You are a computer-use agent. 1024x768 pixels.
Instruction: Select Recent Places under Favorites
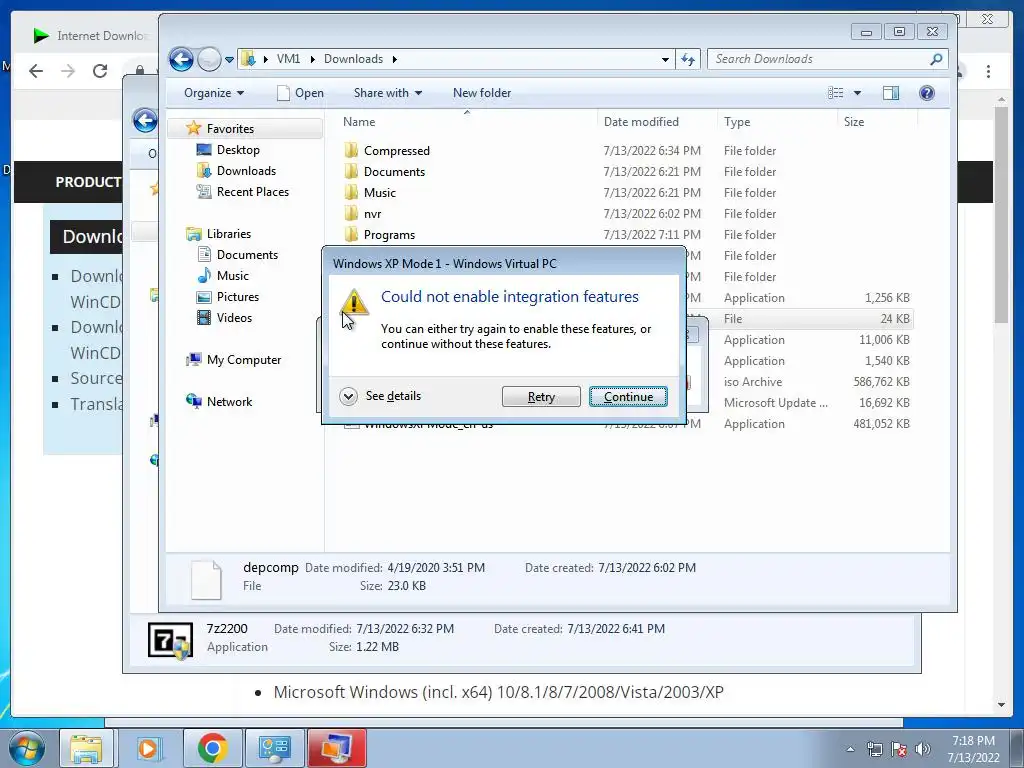click(x=253, y=191)
